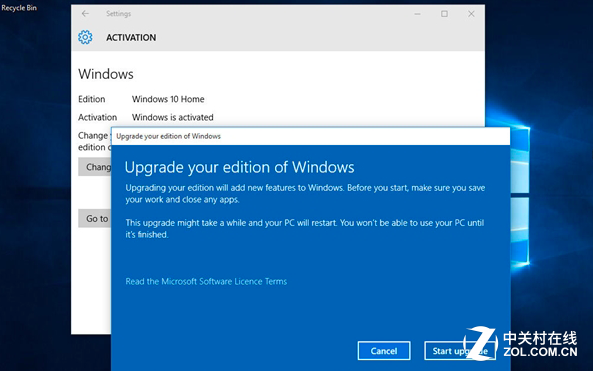Click the 'Windows 10 Home' edition text
Screen dimensions: 593x371
point(168,99)
